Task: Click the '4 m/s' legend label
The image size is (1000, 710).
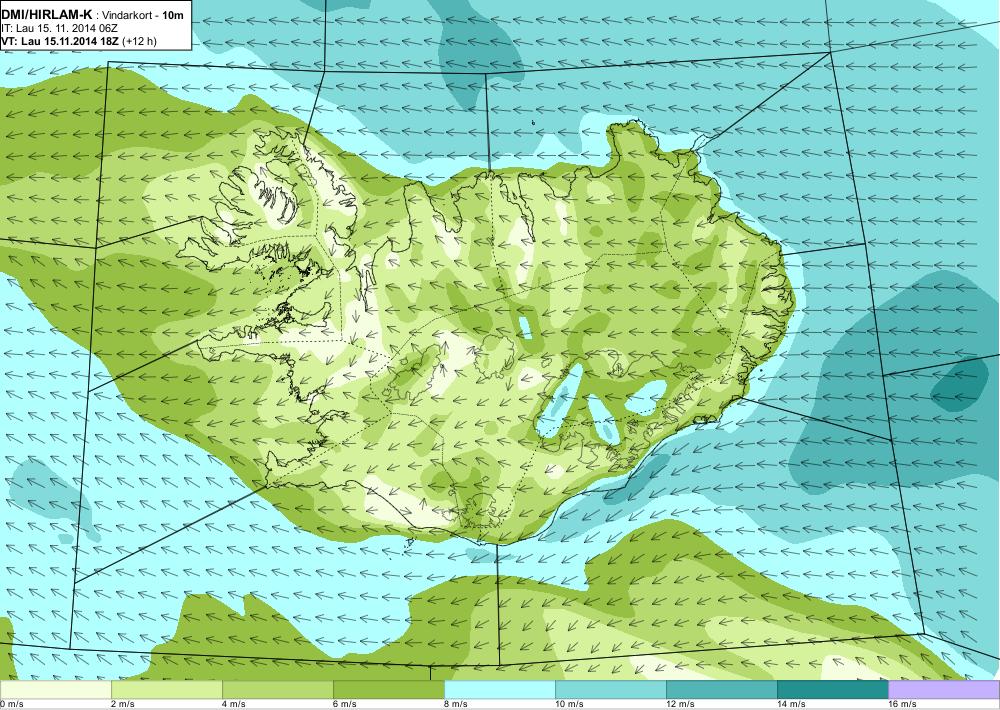Action: pos(234,704)
